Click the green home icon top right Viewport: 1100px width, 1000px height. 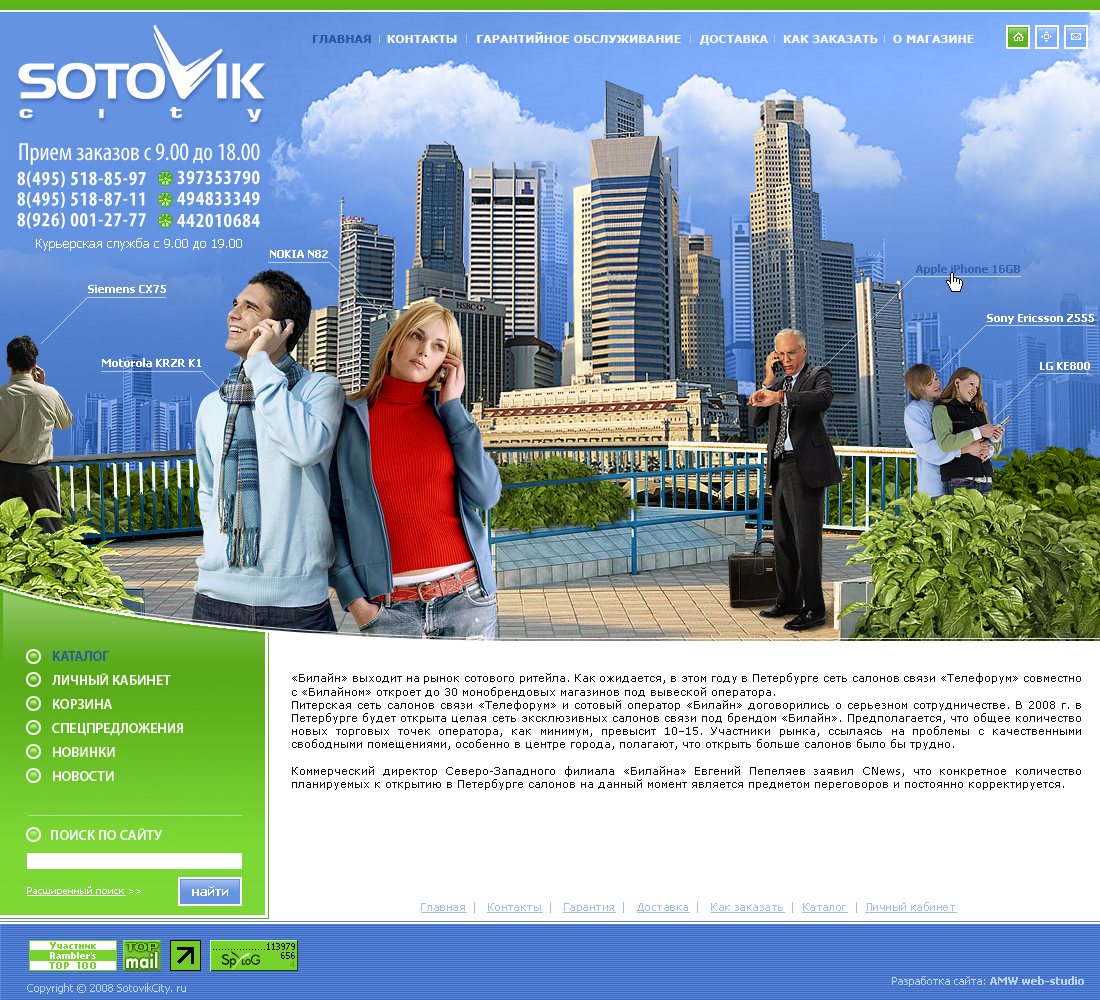pyautogui.click(x=1017, y=37)
